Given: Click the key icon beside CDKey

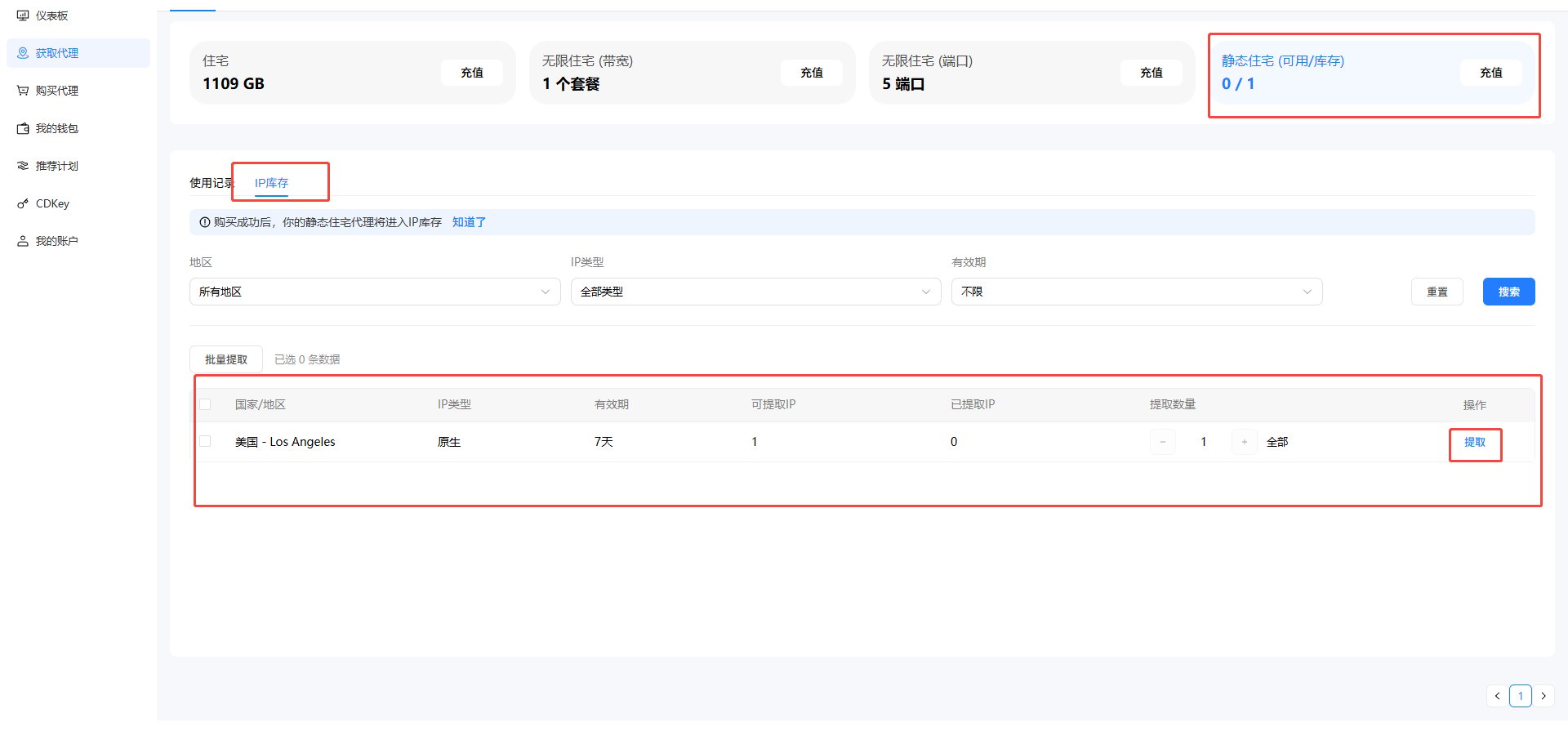Looking at the screenshot, I should 23,203.
